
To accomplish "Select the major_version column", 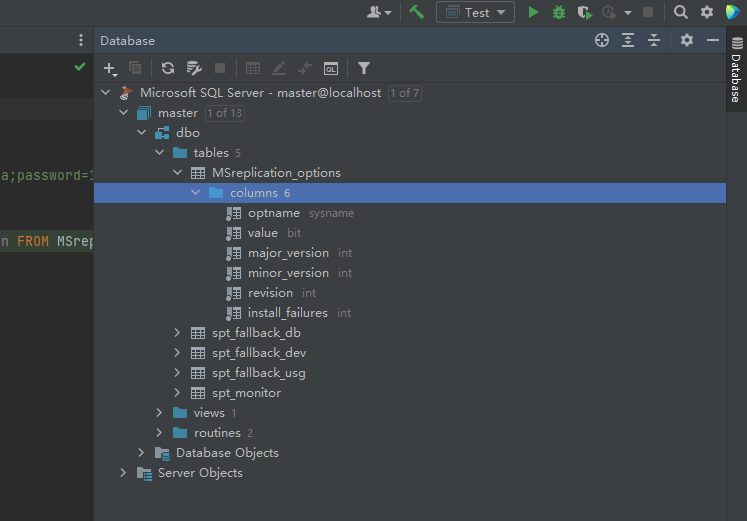I will pyautogui.click(x=288, y=253).
